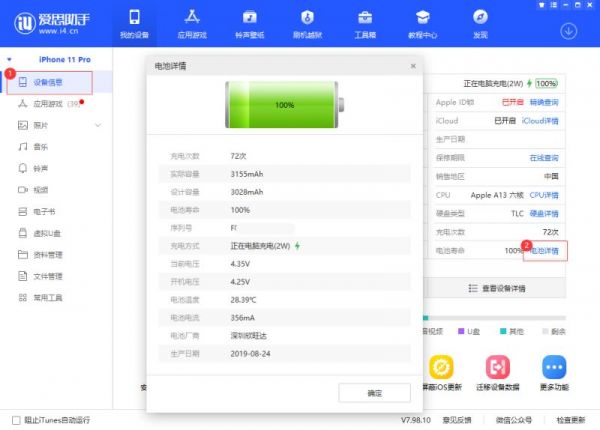Open 应用游戏 store icon in top bar
The height and width of the screenshot is (430, 600).
tap(191, 24)
